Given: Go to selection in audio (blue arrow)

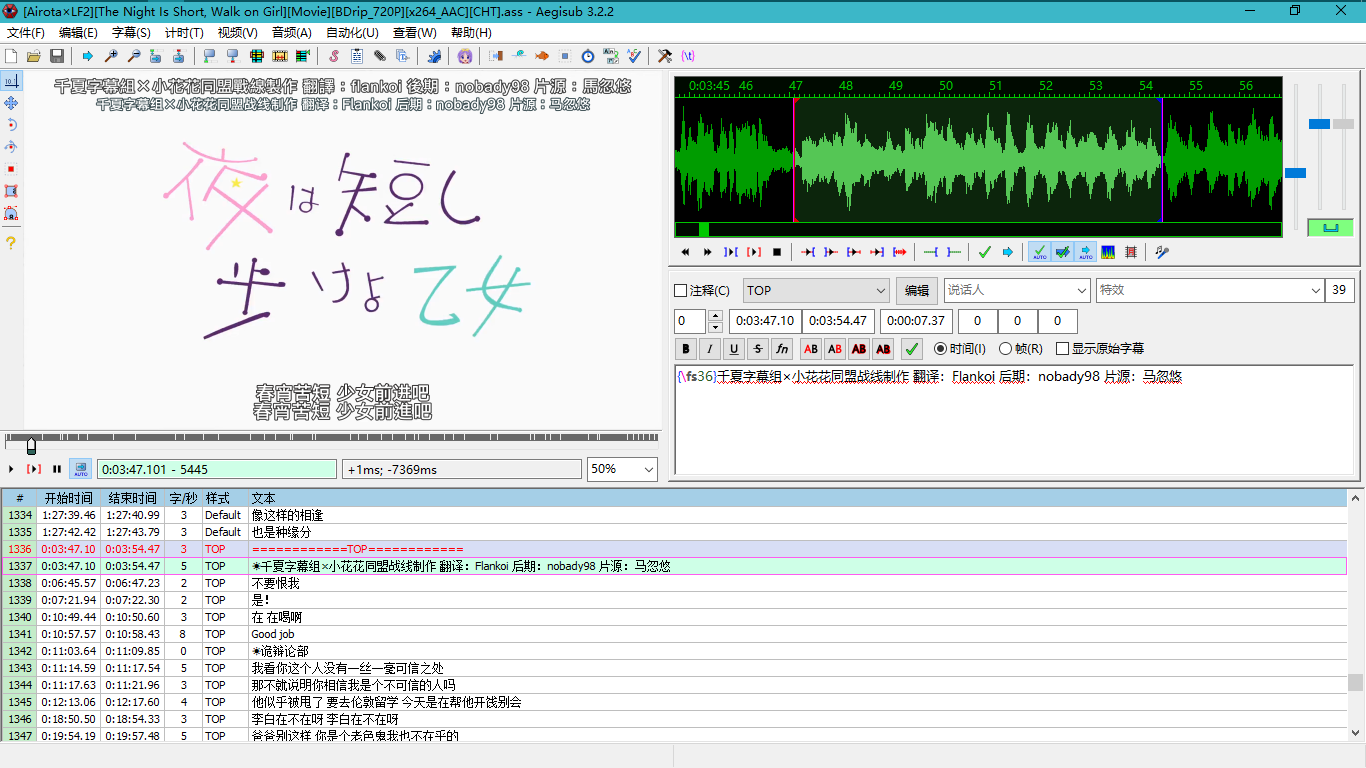Looking at the screenshot, I should tap(1008, 252).
